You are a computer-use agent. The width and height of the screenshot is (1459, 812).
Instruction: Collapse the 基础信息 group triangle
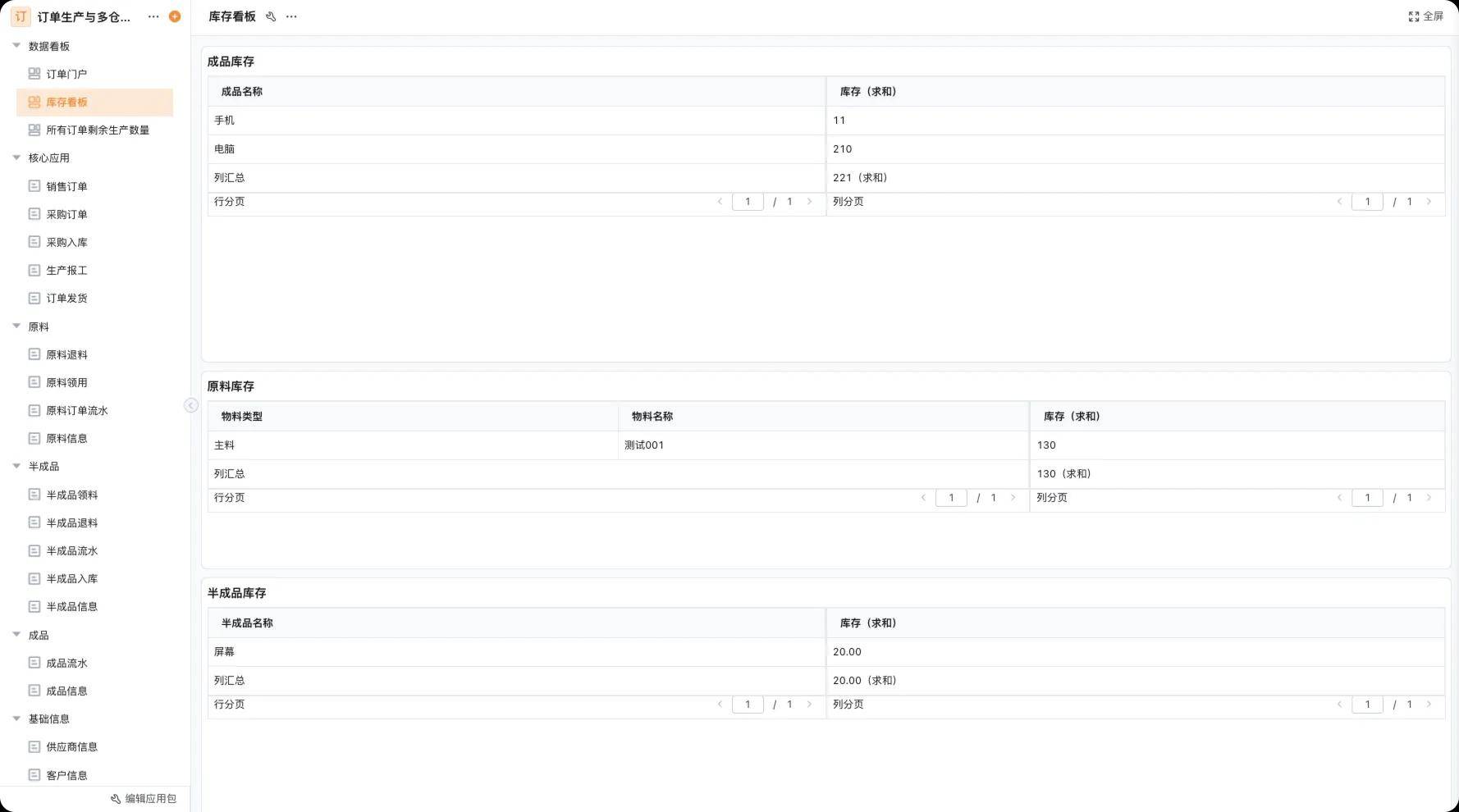[16, 718]
